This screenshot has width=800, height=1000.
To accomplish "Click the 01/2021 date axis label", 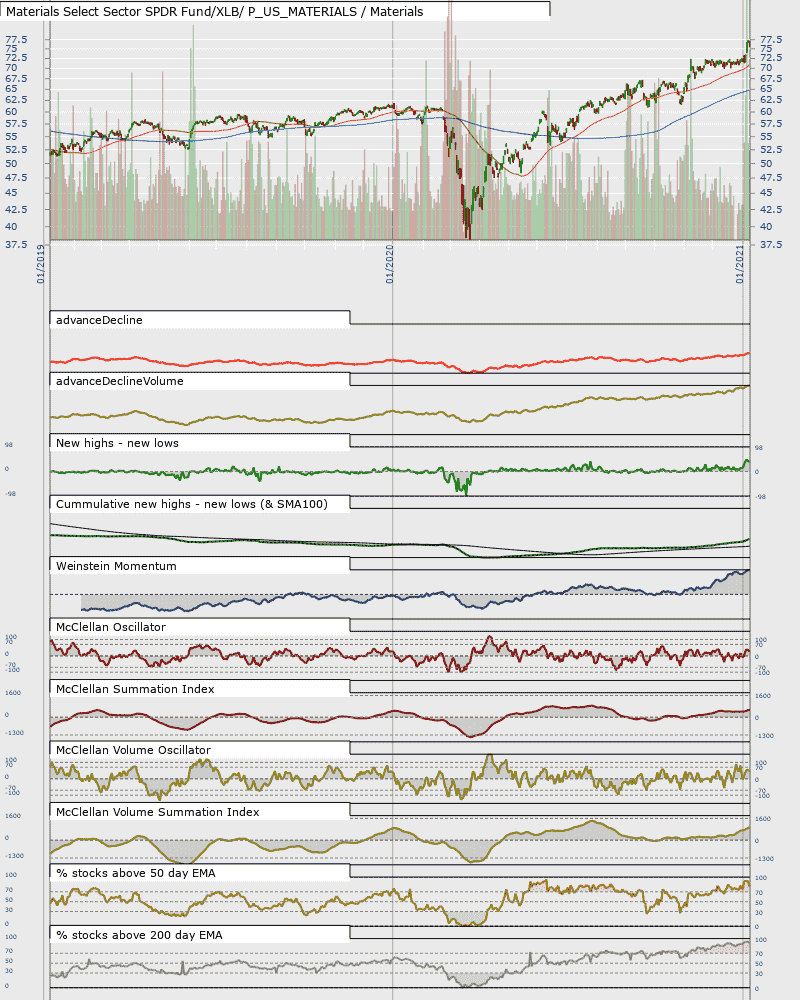I will 740,264.
